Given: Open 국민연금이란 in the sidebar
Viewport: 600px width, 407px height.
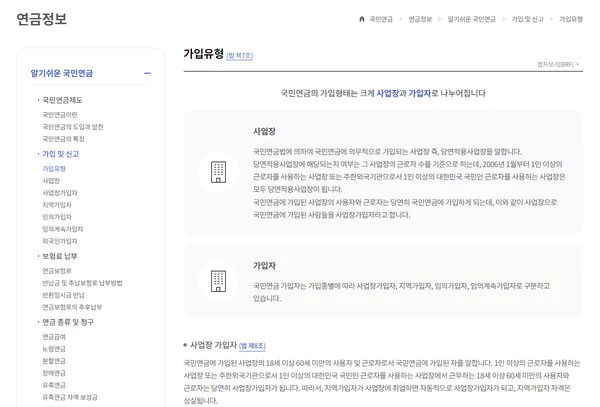Looking at the screenshot, I should [60, 115].
